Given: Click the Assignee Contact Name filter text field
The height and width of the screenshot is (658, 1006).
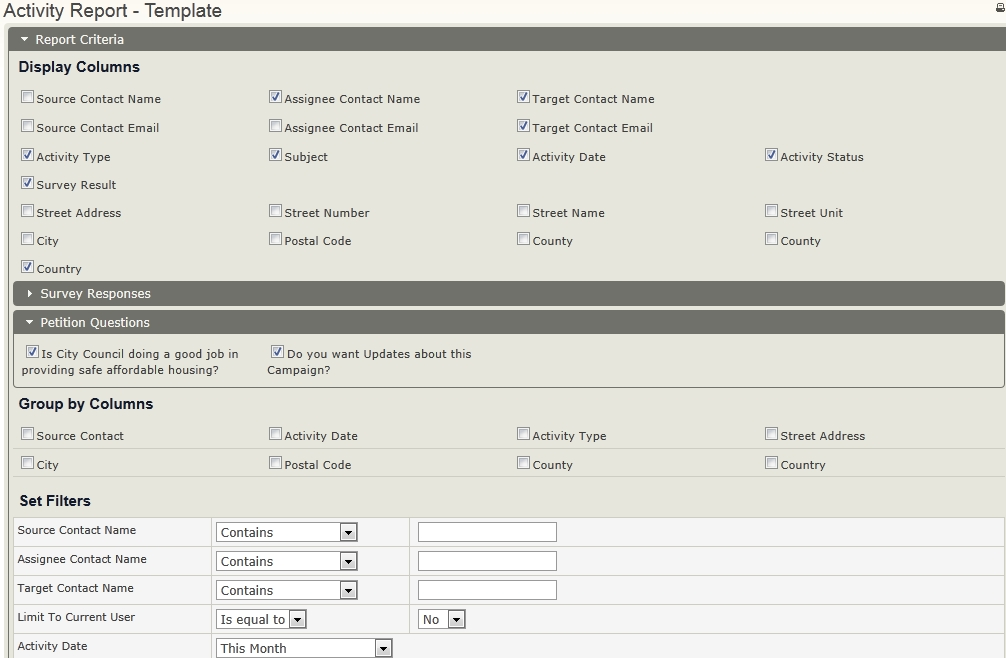Looking at the screenshot, I should pos(487,561).
